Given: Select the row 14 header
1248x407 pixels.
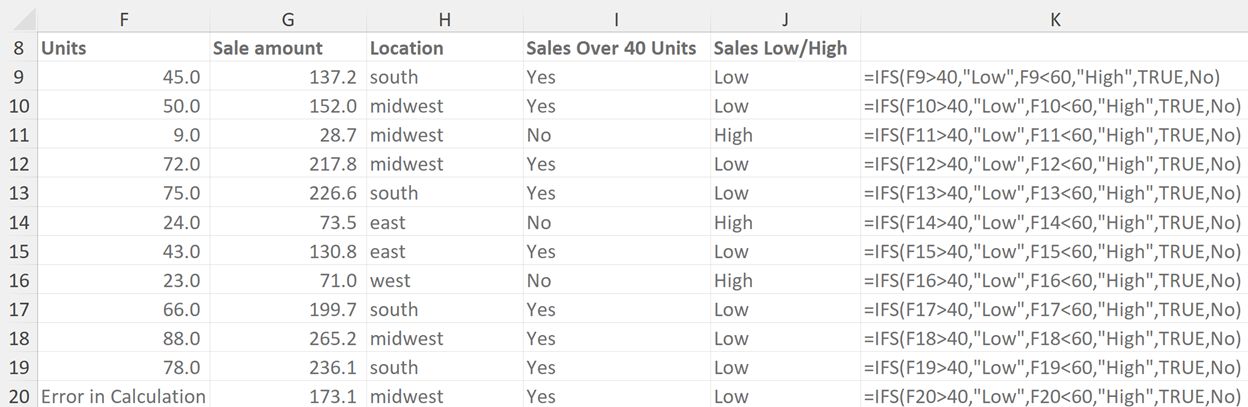Looking at the screenshot, I should pyautogui.click(x=19, y=222).
